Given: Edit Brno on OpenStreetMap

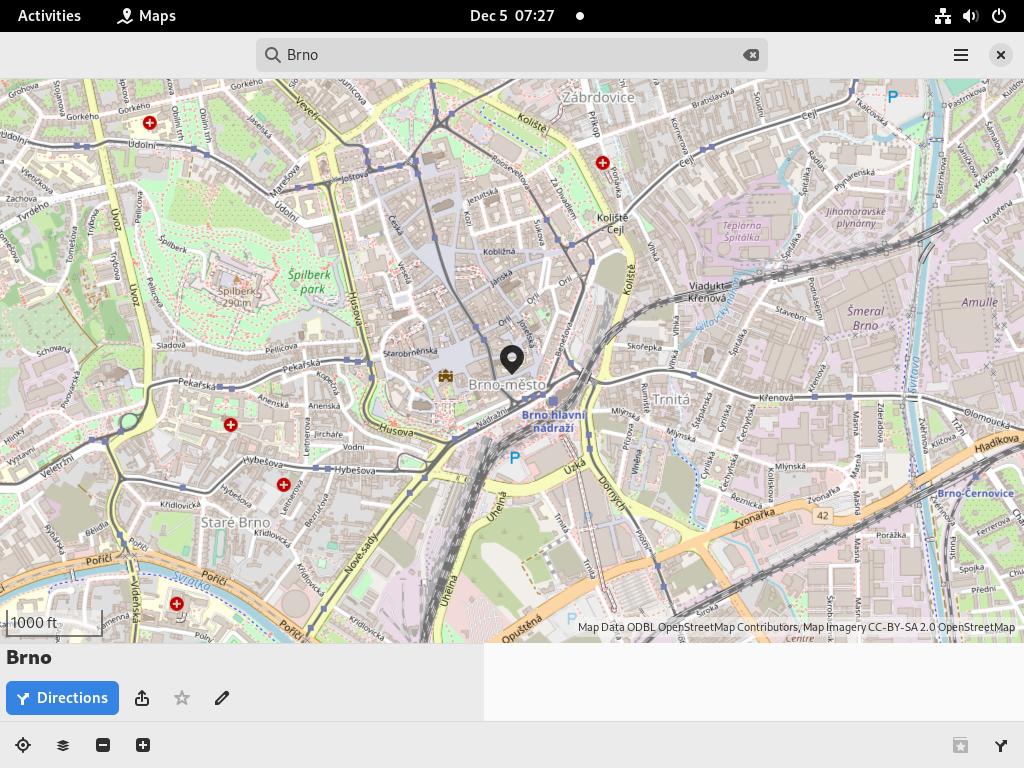Looking at the screenshot, I should [x=222, y=698].
